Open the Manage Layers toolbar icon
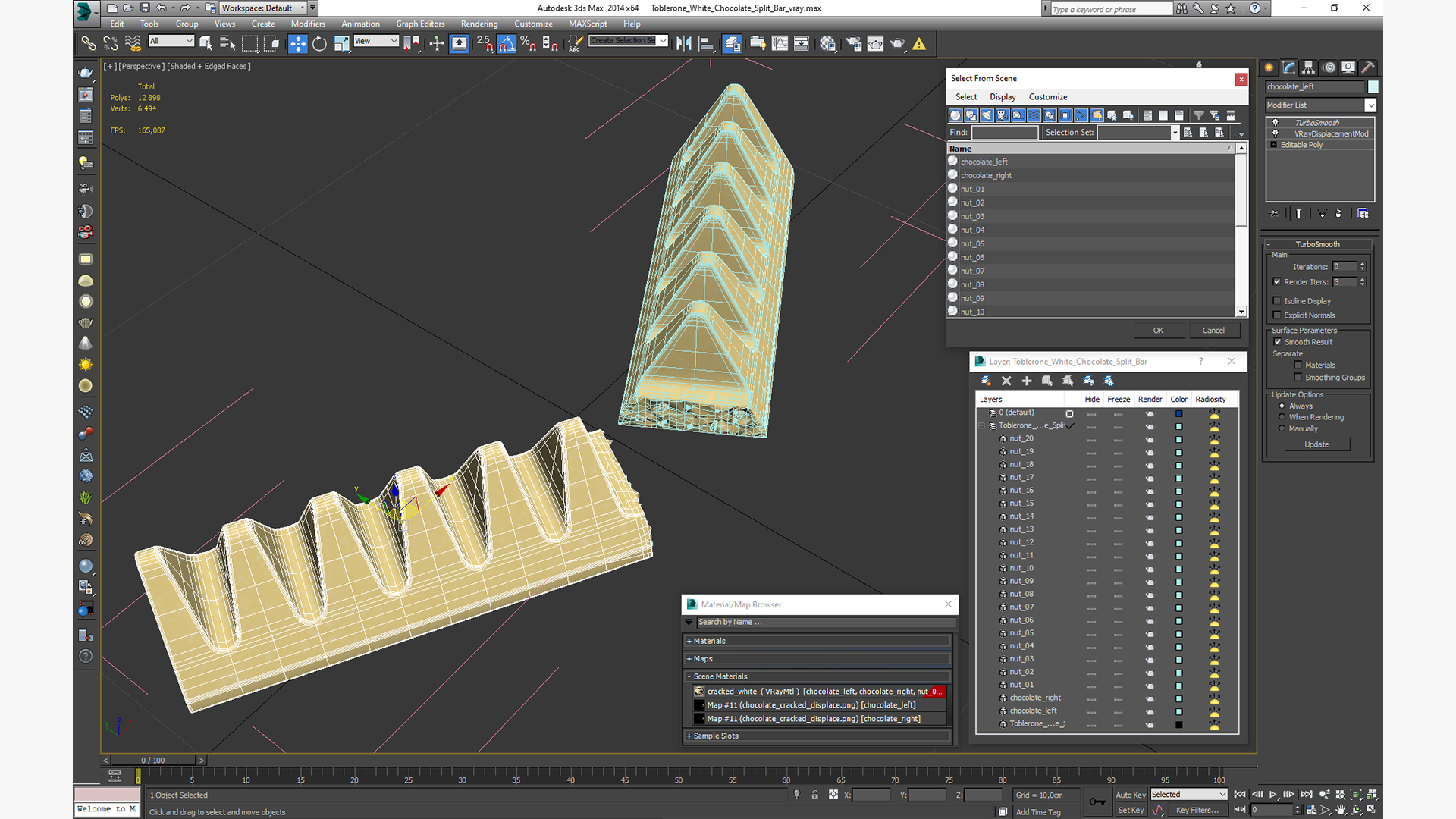Screen dimensions: 1456x819 pyautogui.click(x=732, y=44)
